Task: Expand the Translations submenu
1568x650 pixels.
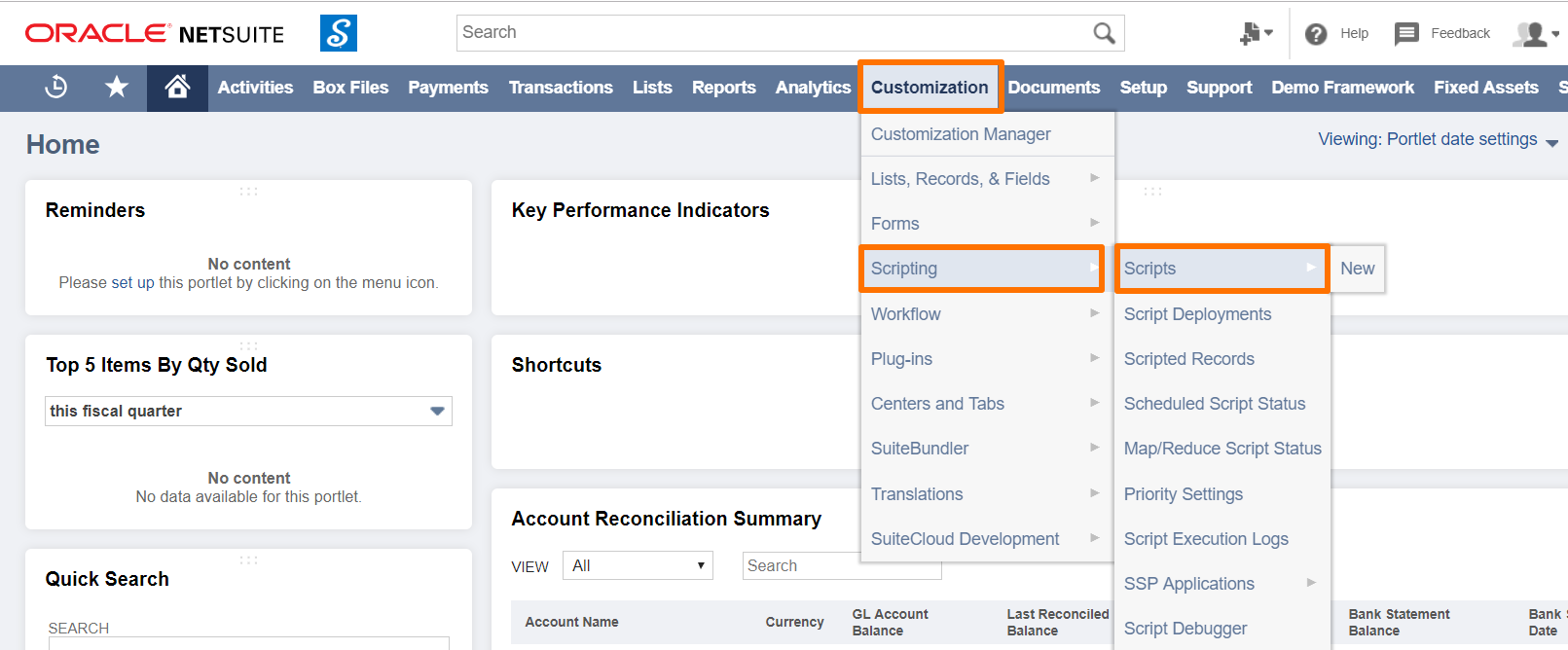Action: (987, 494)
